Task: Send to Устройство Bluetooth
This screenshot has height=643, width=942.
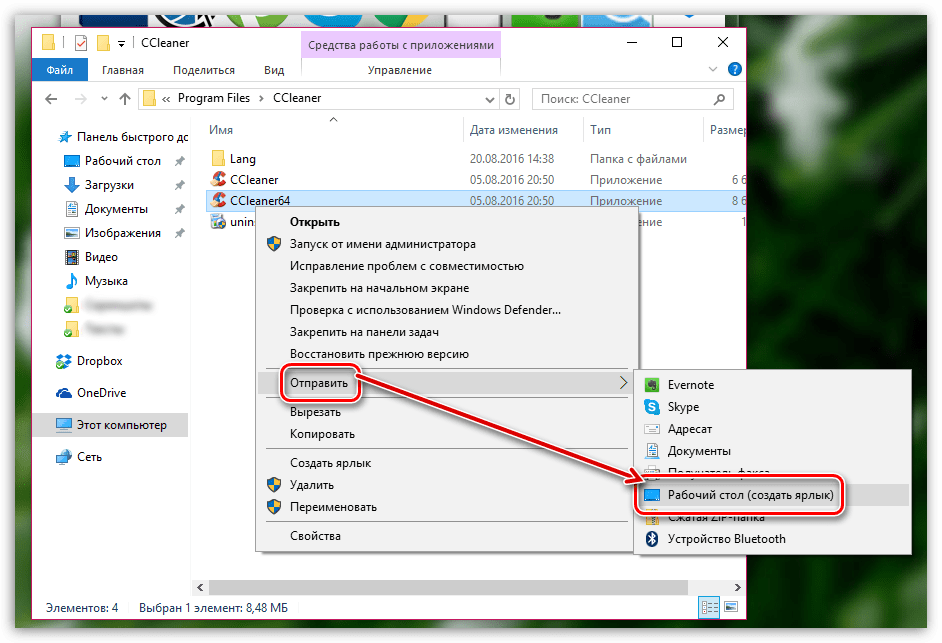Action: tap(726, 539)
